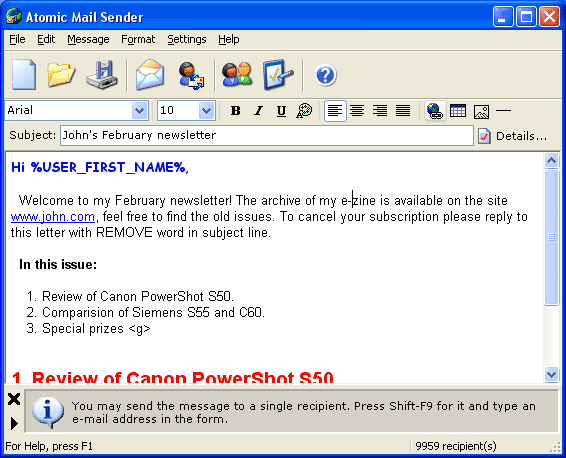
Task: Follow the www.john.com link
Action: point(53,217)
